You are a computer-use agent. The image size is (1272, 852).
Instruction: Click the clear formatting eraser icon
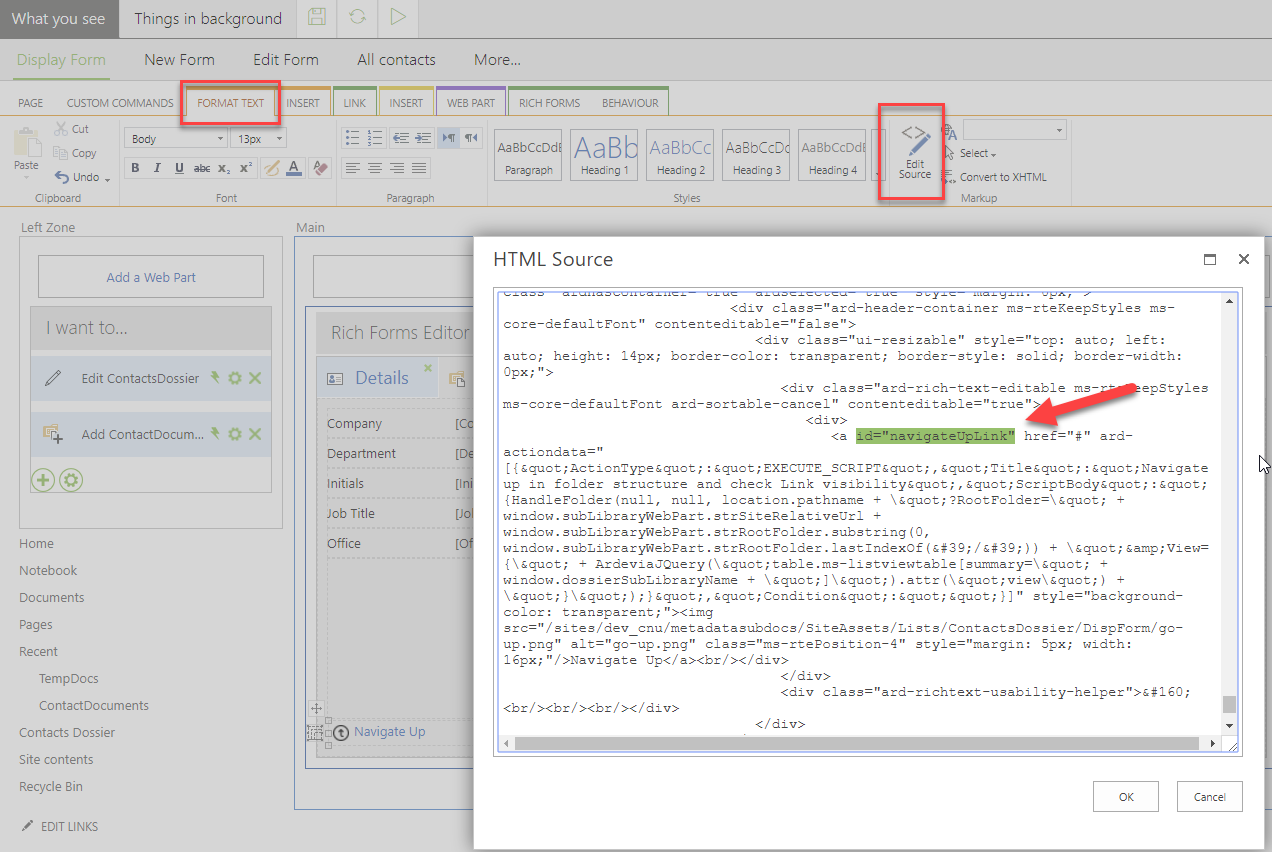(x=320, y=169)
